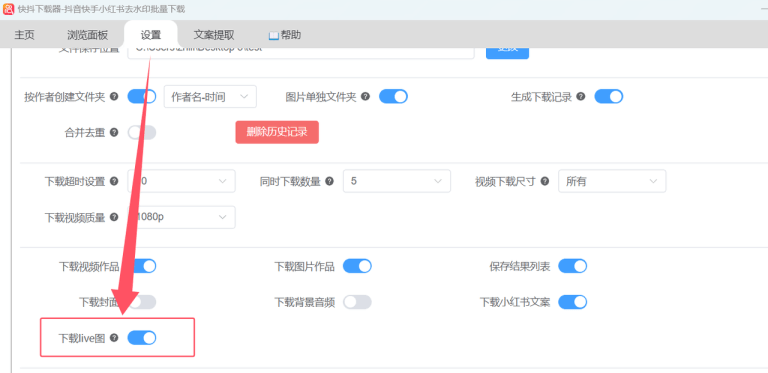The width and height of the screenshot is (768, 373).
Task: Enable 合并去重 switch
Action: pos(142,133)
